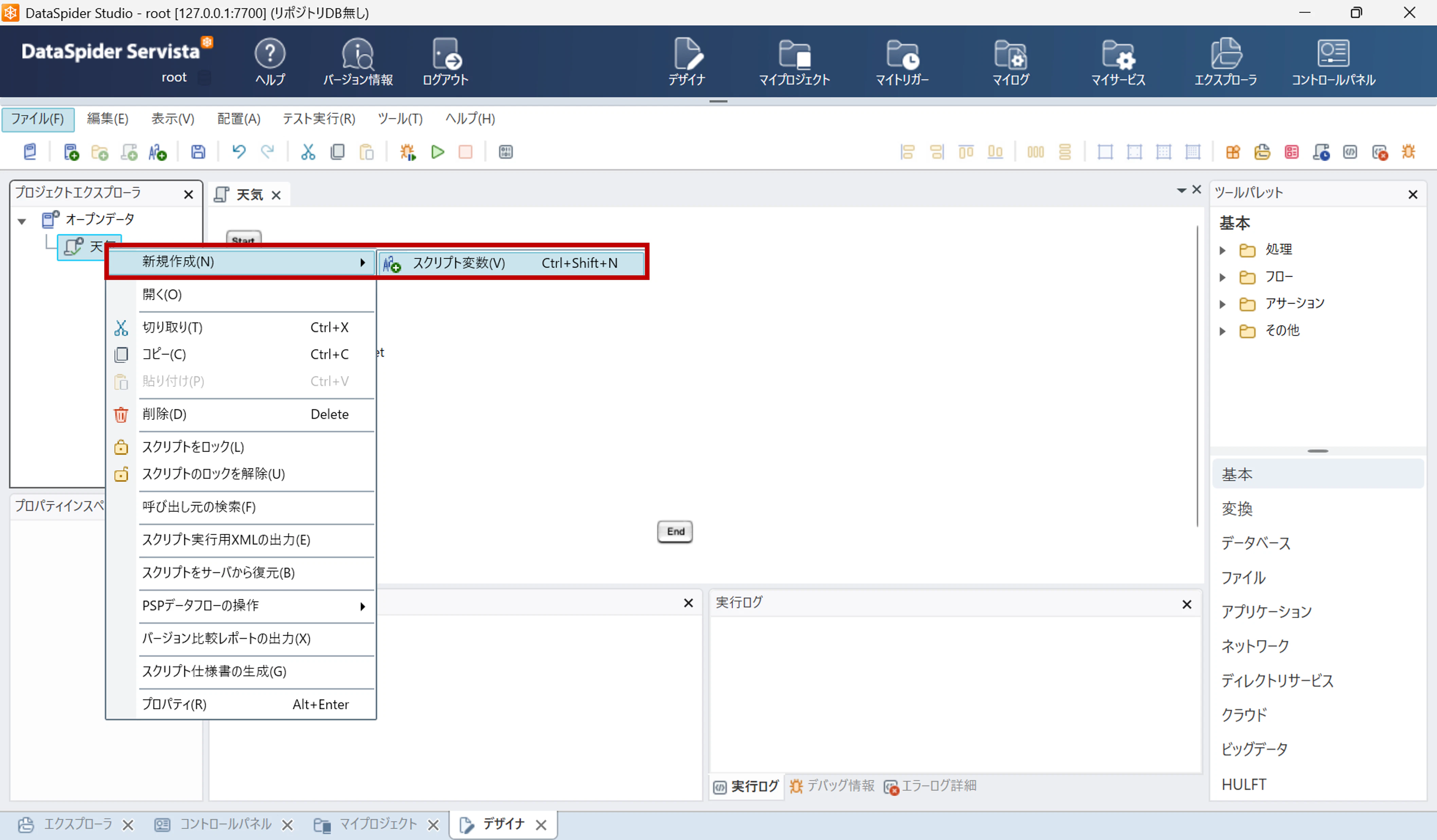Open the マイログ launcher icon

coord(1011,61)
